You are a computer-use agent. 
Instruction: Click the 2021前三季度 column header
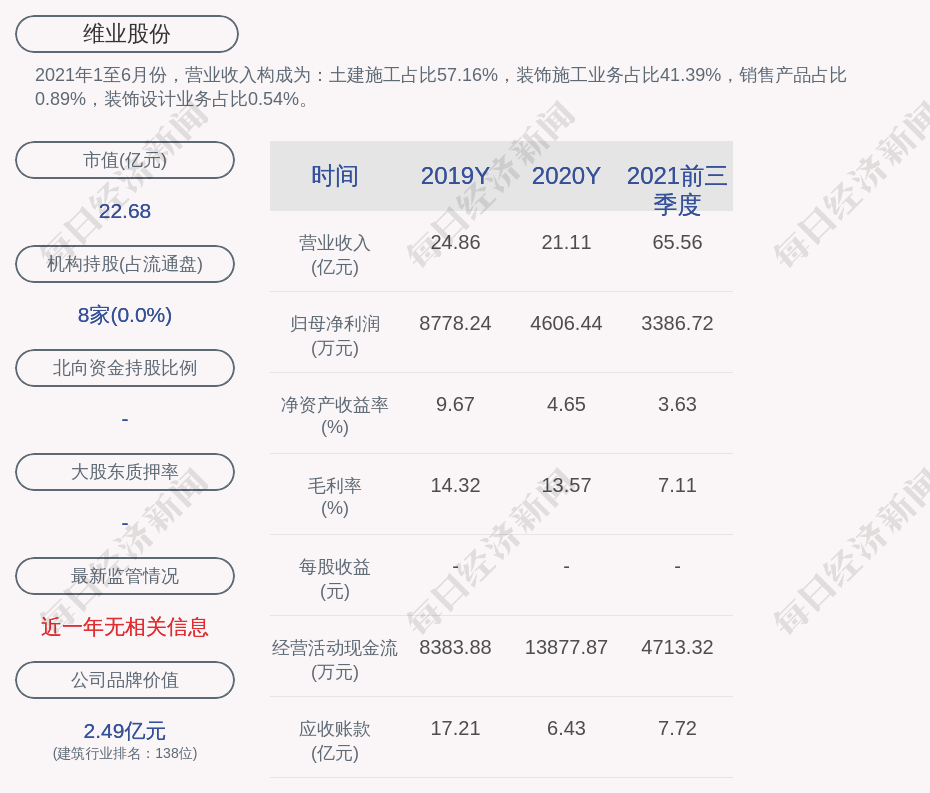(x=677, y=190)
